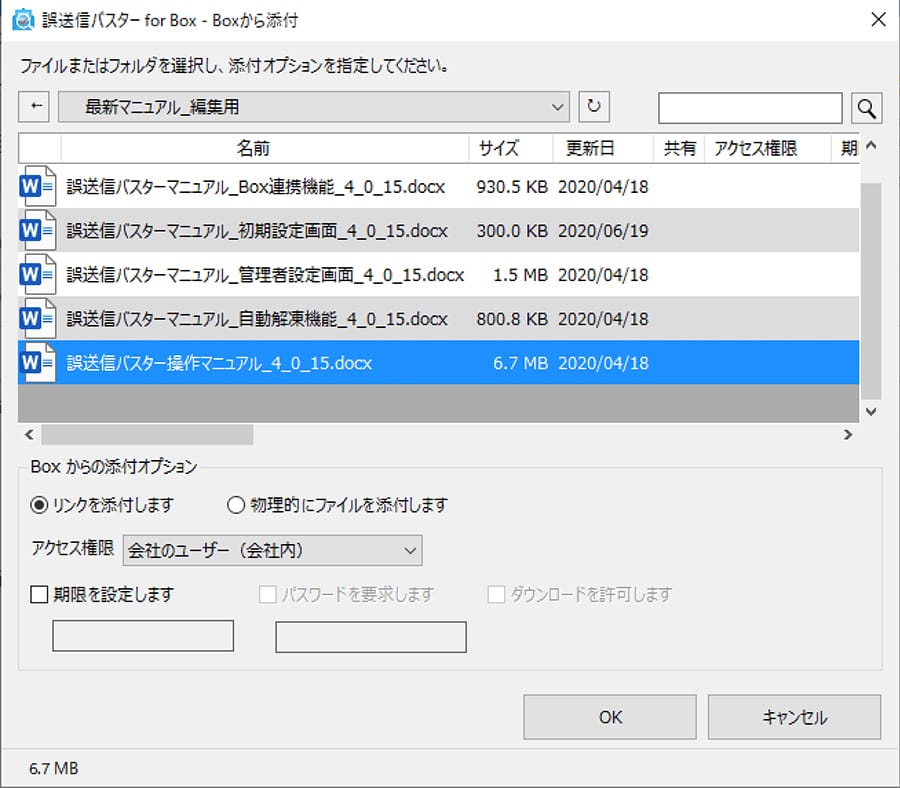Screen dimensions: 900x788
Task: Click the app icon in title bar
Action: [x=23, y=20]
